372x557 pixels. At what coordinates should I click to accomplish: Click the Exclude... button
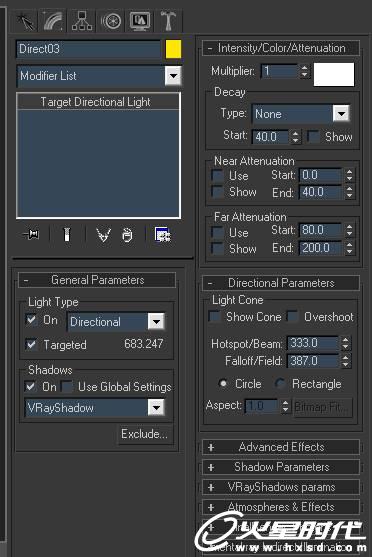click(x=145, y=434)
